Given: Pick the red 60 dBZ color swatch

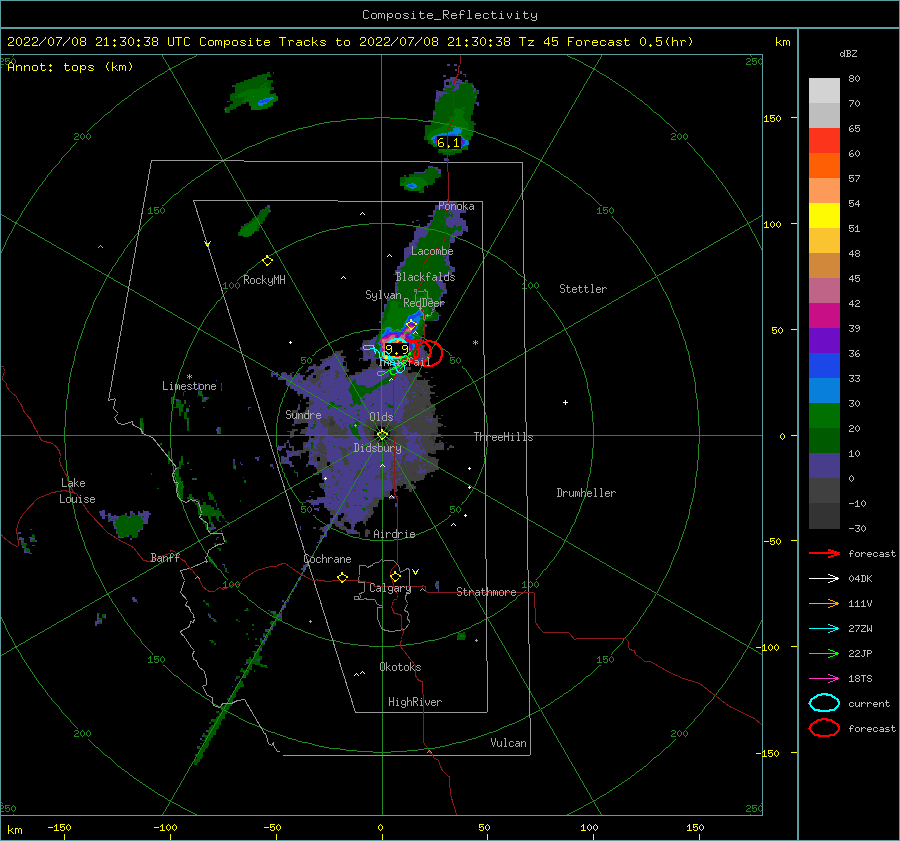Looking at the screenshot, I should tap(824, 141).
